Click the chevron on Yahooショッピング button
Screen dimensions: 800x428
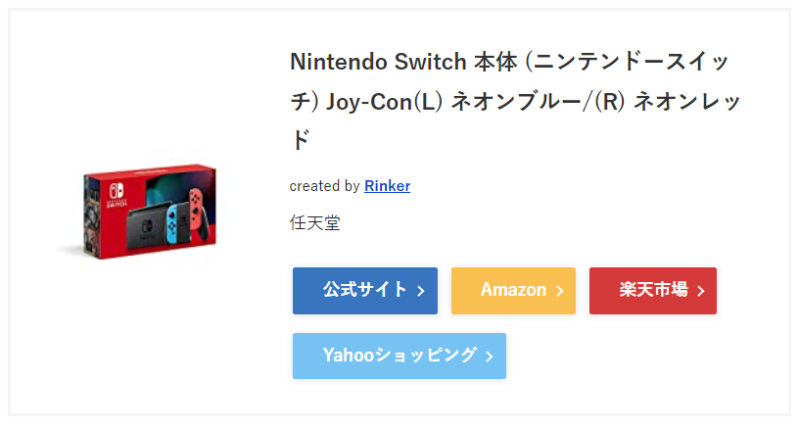489,356
